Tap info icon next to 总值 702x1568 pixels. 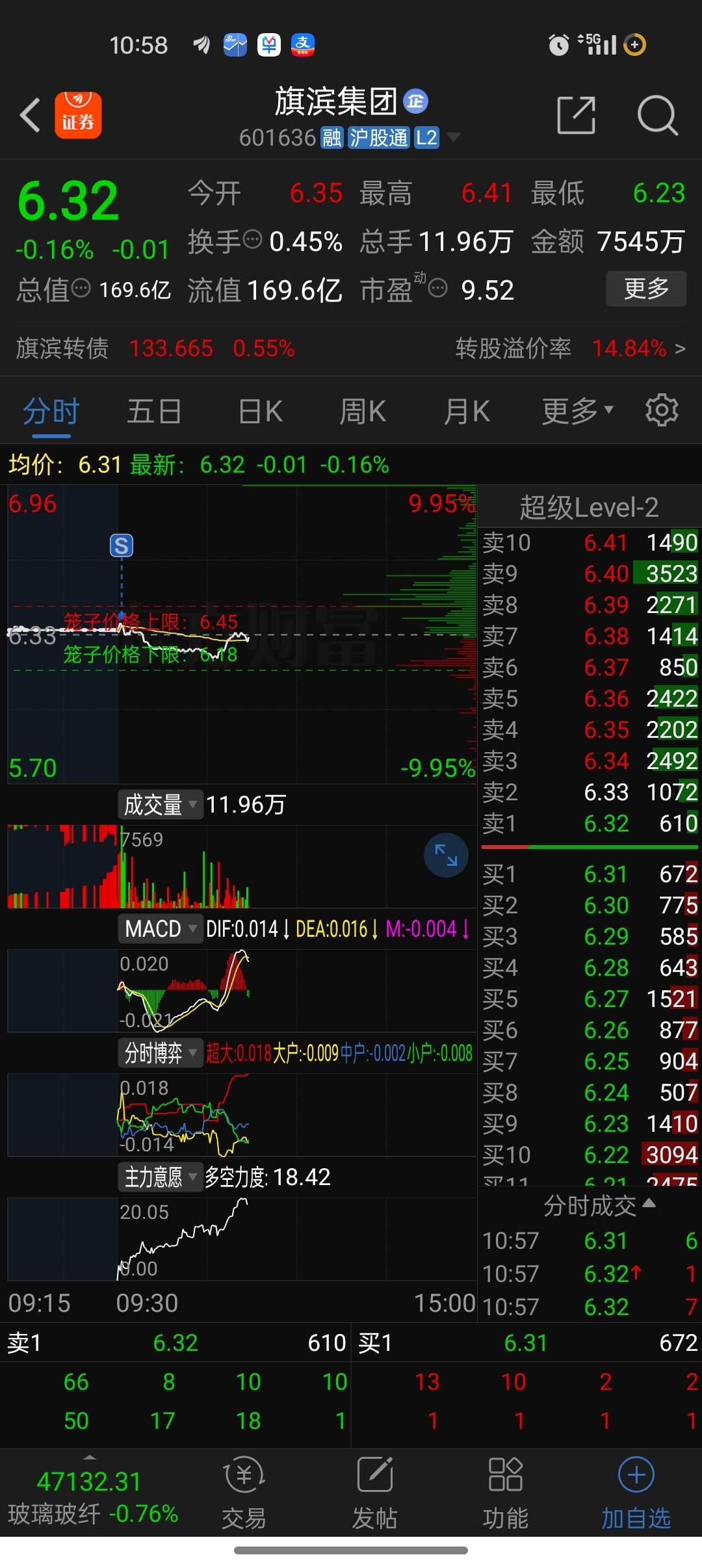[x=81, y=287]
